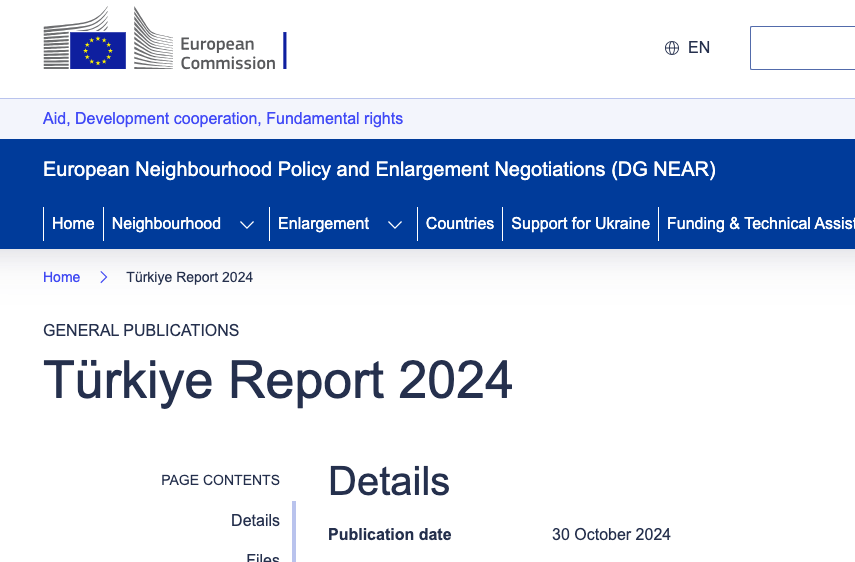Open the Neighbourhood menu item
Image resolution: width=855 pixels, height=562 pixels.
point(166,223)
